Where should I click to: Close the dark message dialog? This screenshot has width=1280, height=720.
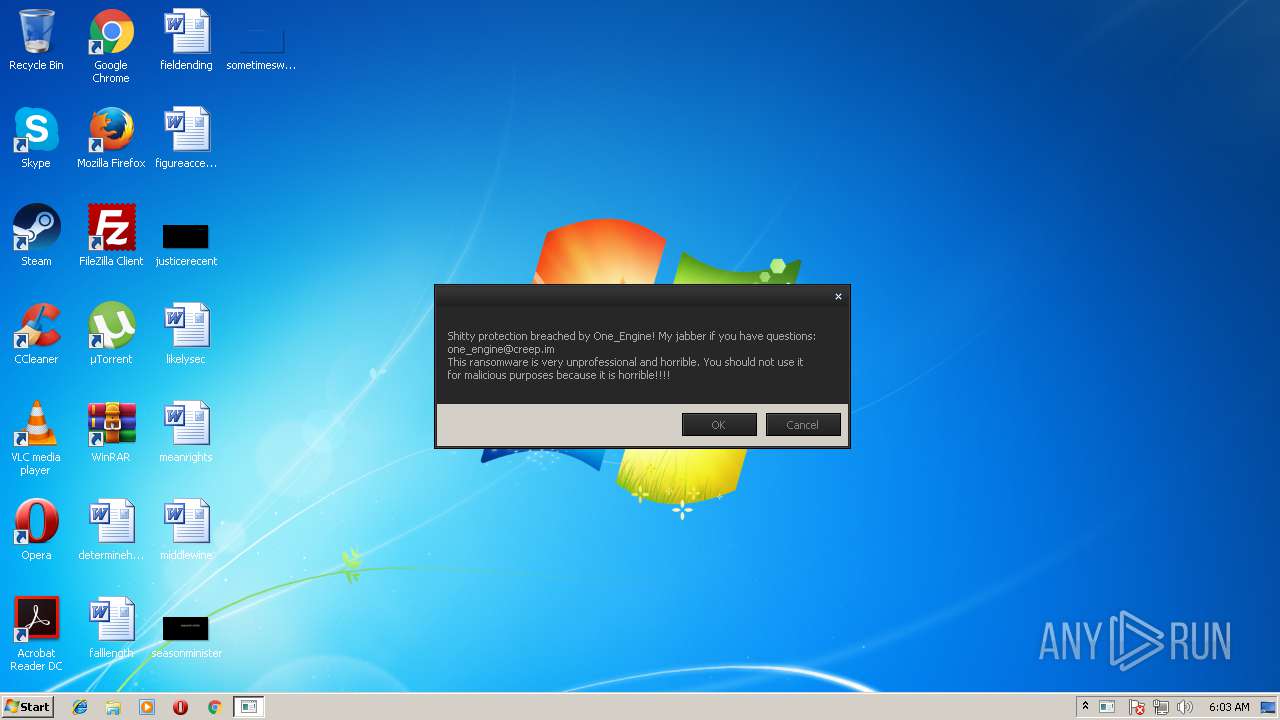click(x=838, y=296)
